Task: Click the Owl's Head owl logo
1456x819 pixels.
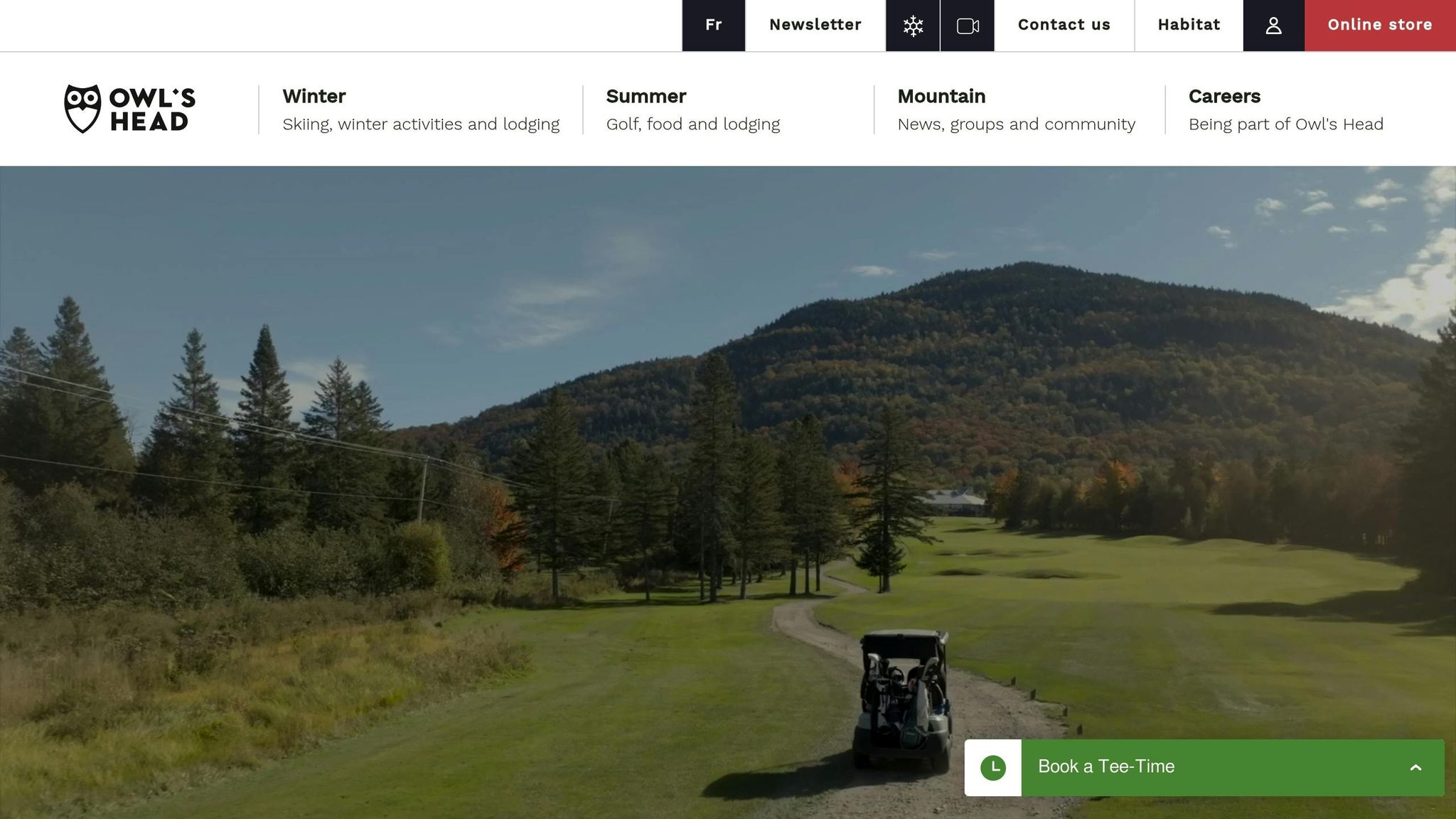Action: coord(129,109)
